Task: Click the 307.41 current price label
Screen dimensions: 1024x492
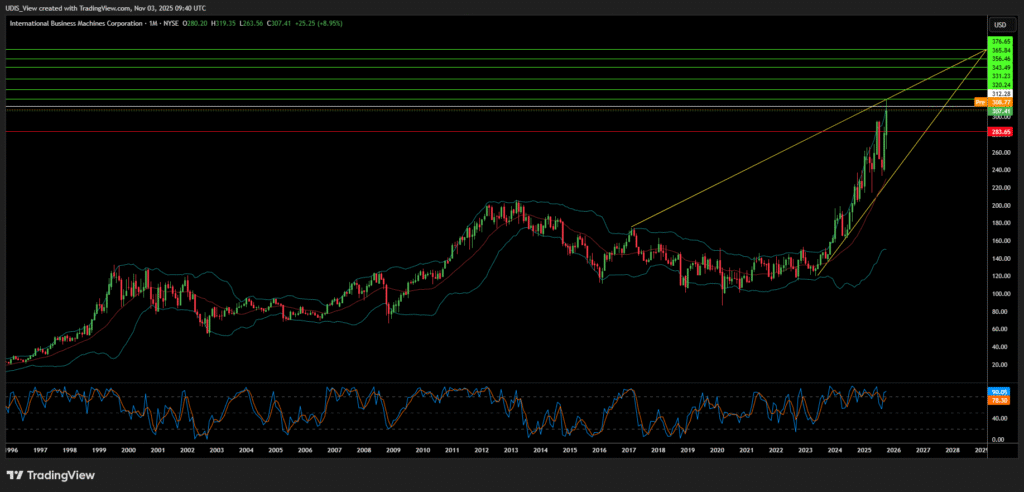Action: point(1001,111)
